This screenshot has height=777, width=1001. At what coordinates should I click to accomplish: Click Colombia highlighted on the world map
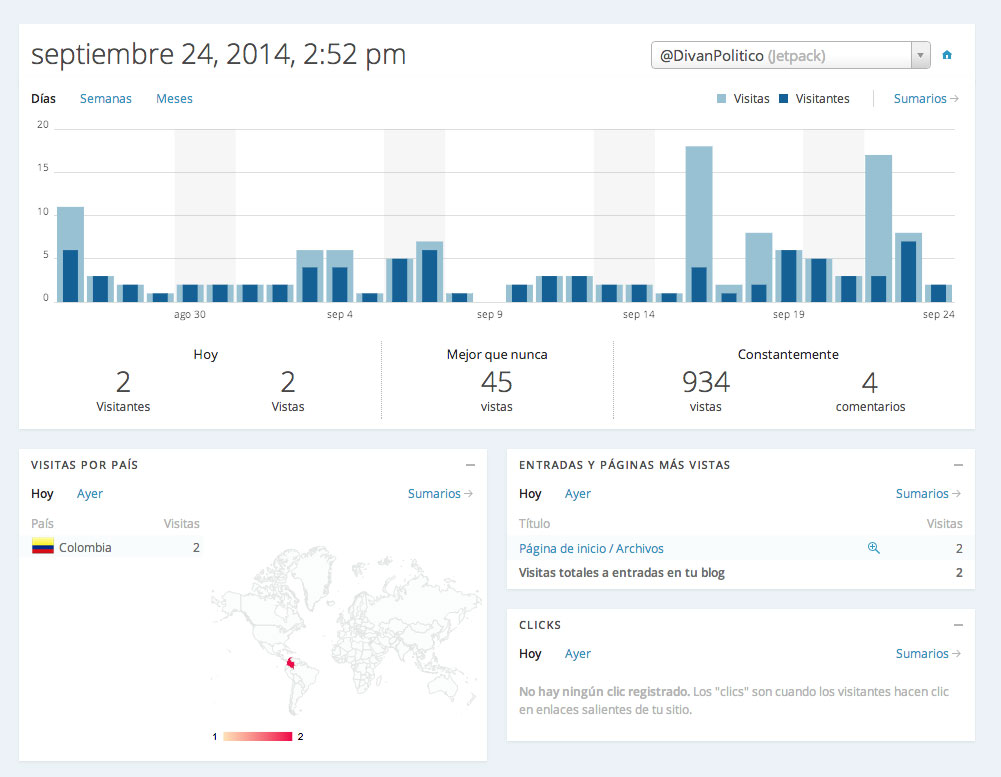point(290,663)
